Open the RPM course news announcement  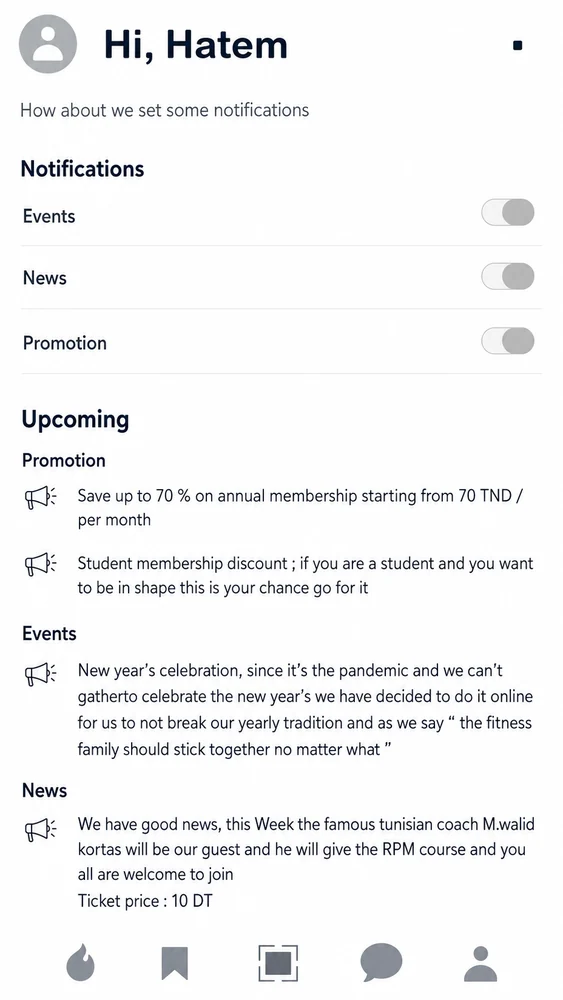tap(306, 849)
